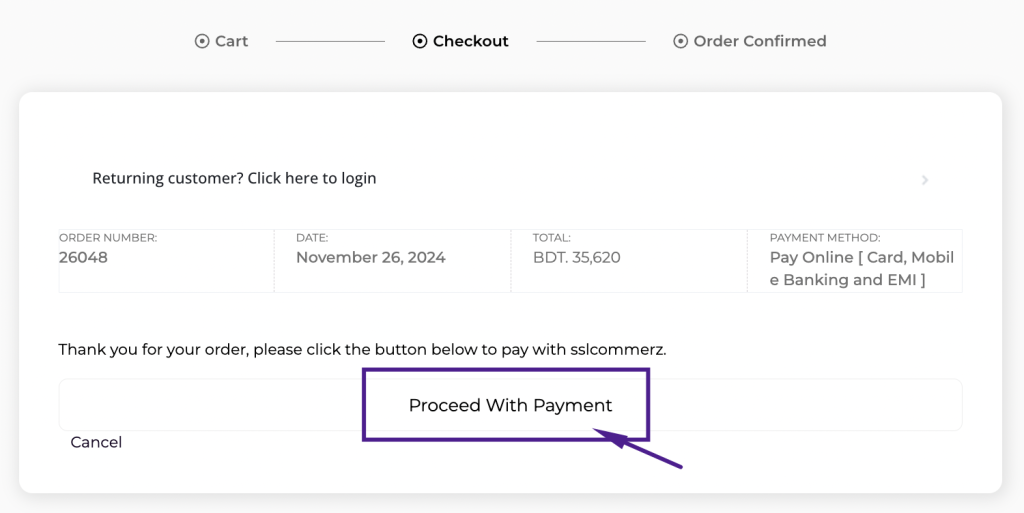Click the Cart step circle icon
This screenshot has height=513, width=1024.
point(202,41)
